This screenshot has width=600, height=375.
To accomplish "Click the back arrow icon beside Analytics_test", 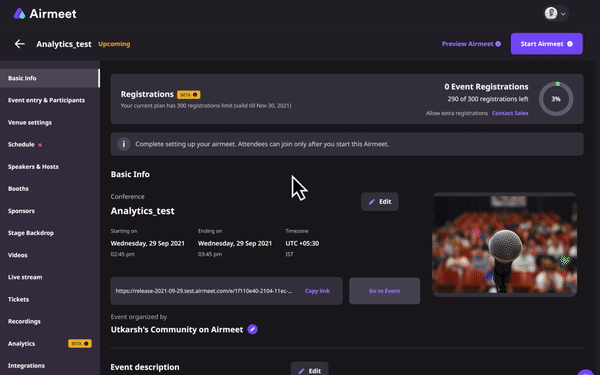I will [x=20, y=44].
